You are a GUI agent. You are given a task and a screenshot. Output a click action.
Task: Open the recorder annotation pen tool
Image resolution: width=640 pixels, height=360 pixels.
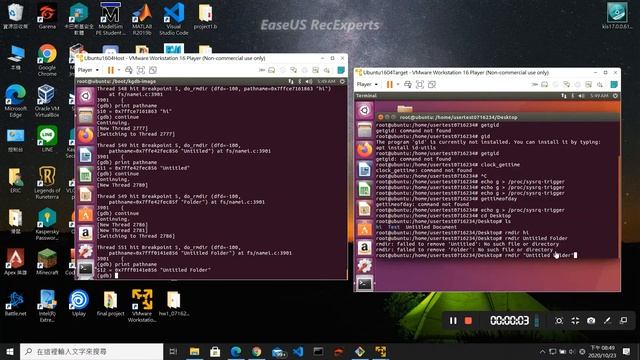[607, 320]
